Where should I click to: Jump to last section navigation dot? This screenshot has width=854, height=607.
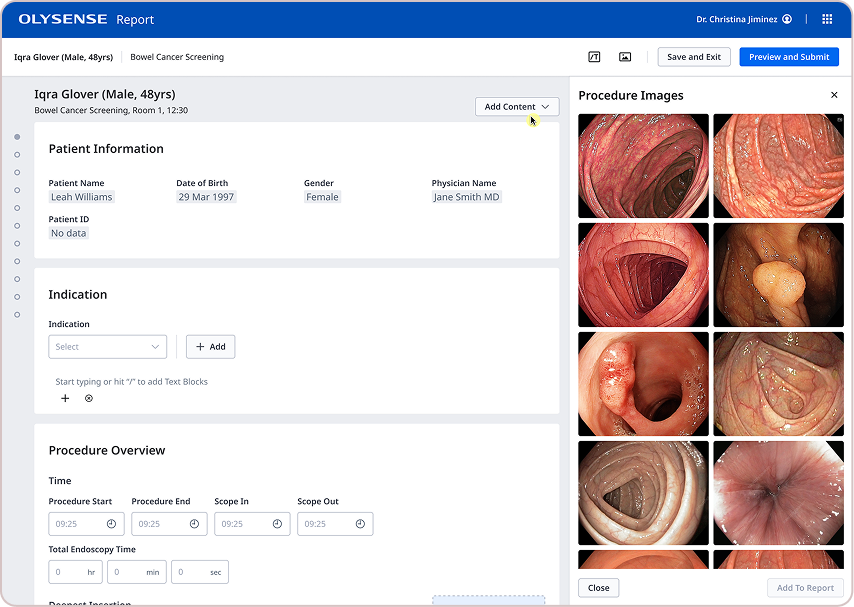pos(17,314)
